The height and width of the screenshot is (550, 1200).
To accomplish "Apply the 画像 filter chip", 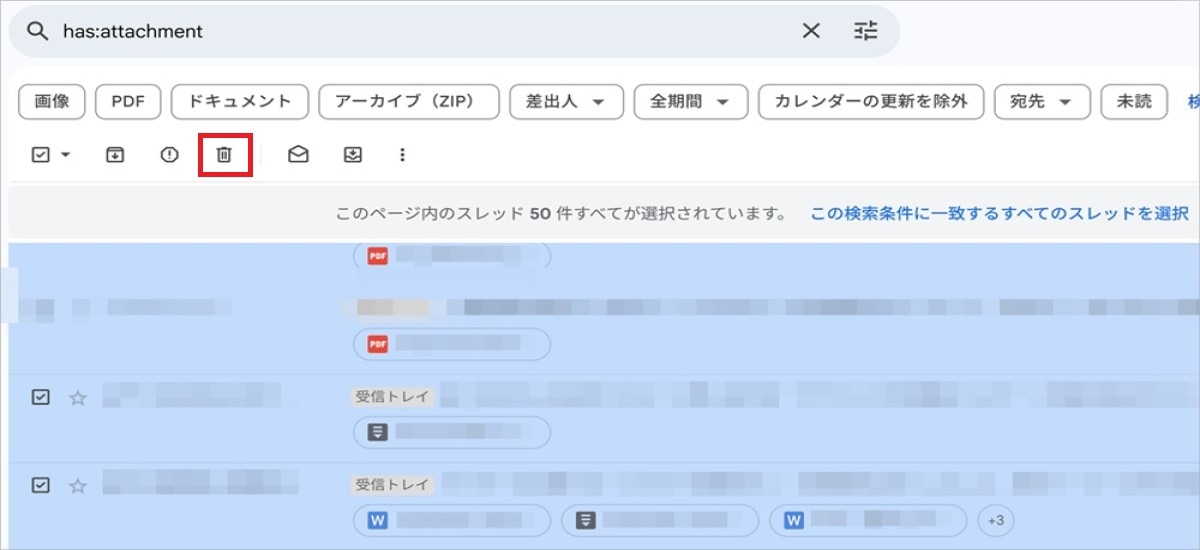I will (52, 101).
